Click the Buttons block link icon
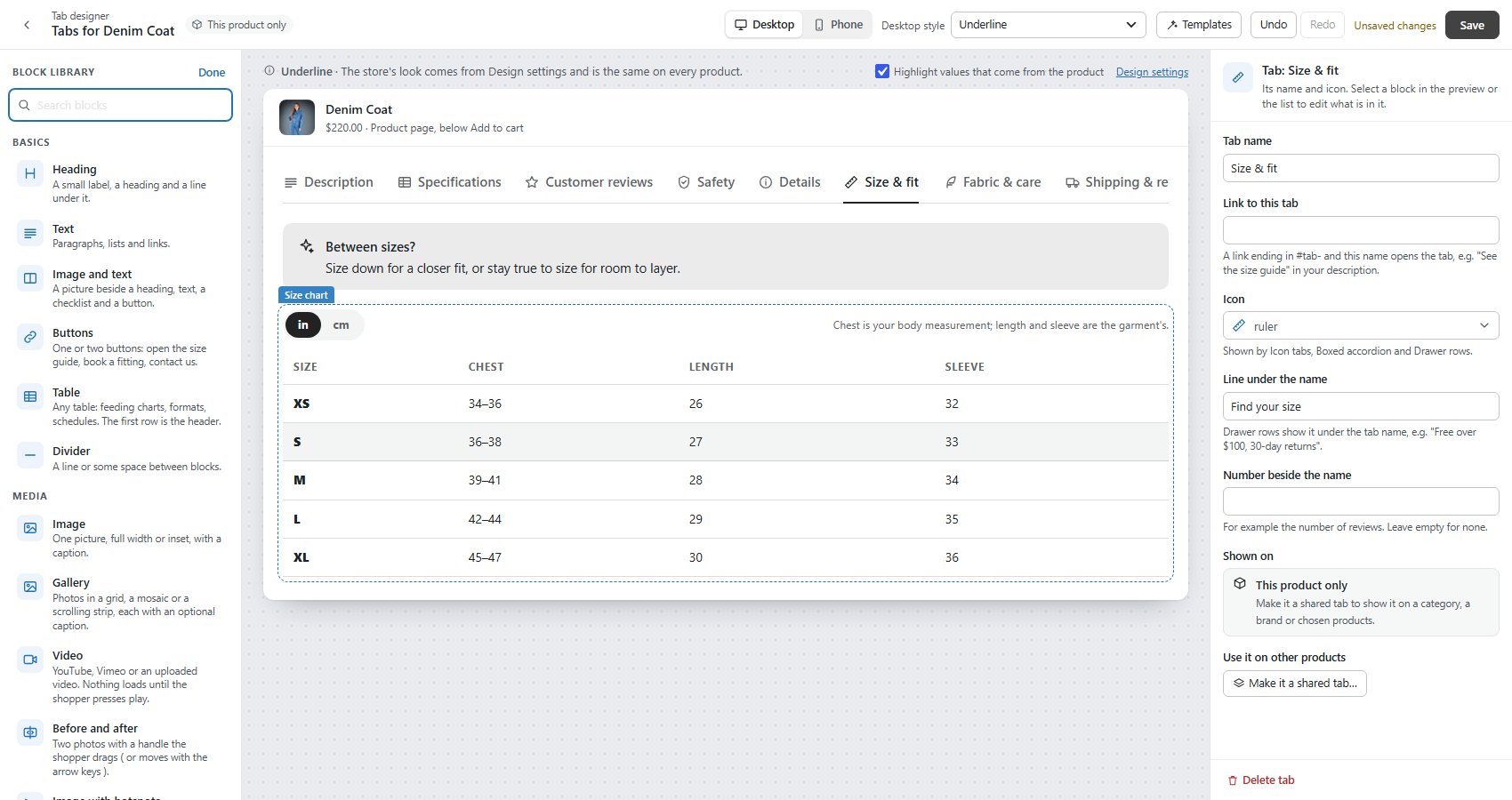Image resolution: width=1512 pixels, height=800 pixels. pyautogui.click(x=30, y=337)
